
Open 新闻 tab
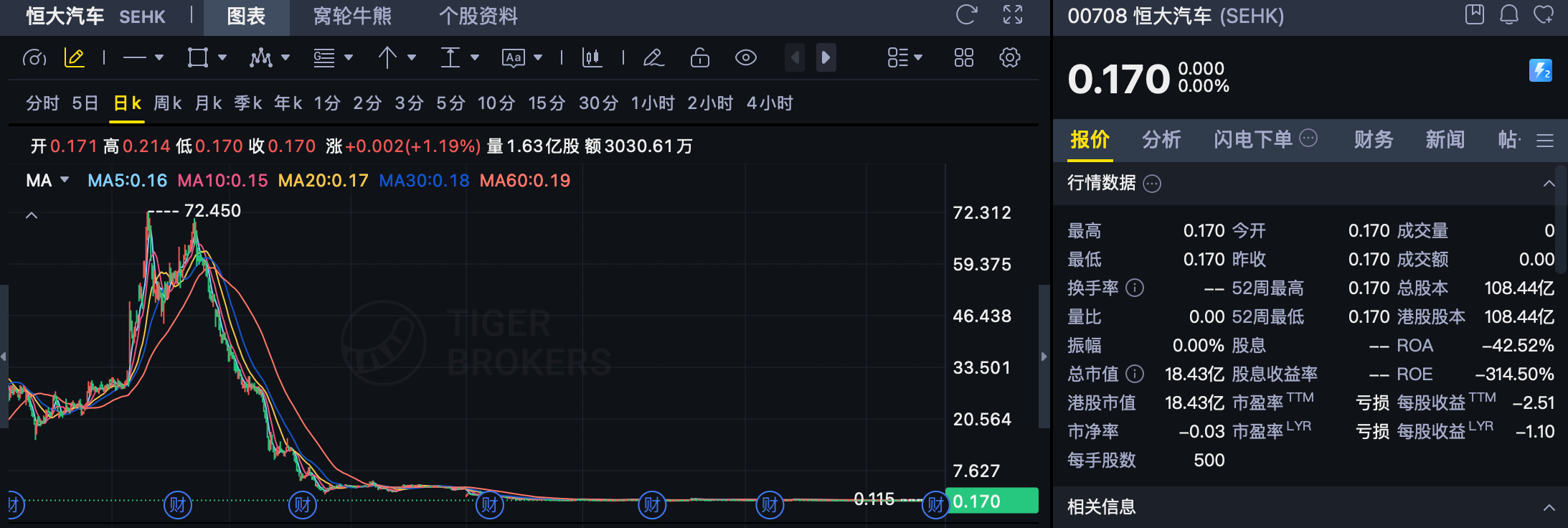pyautogui.click(x=1445, y=139)
